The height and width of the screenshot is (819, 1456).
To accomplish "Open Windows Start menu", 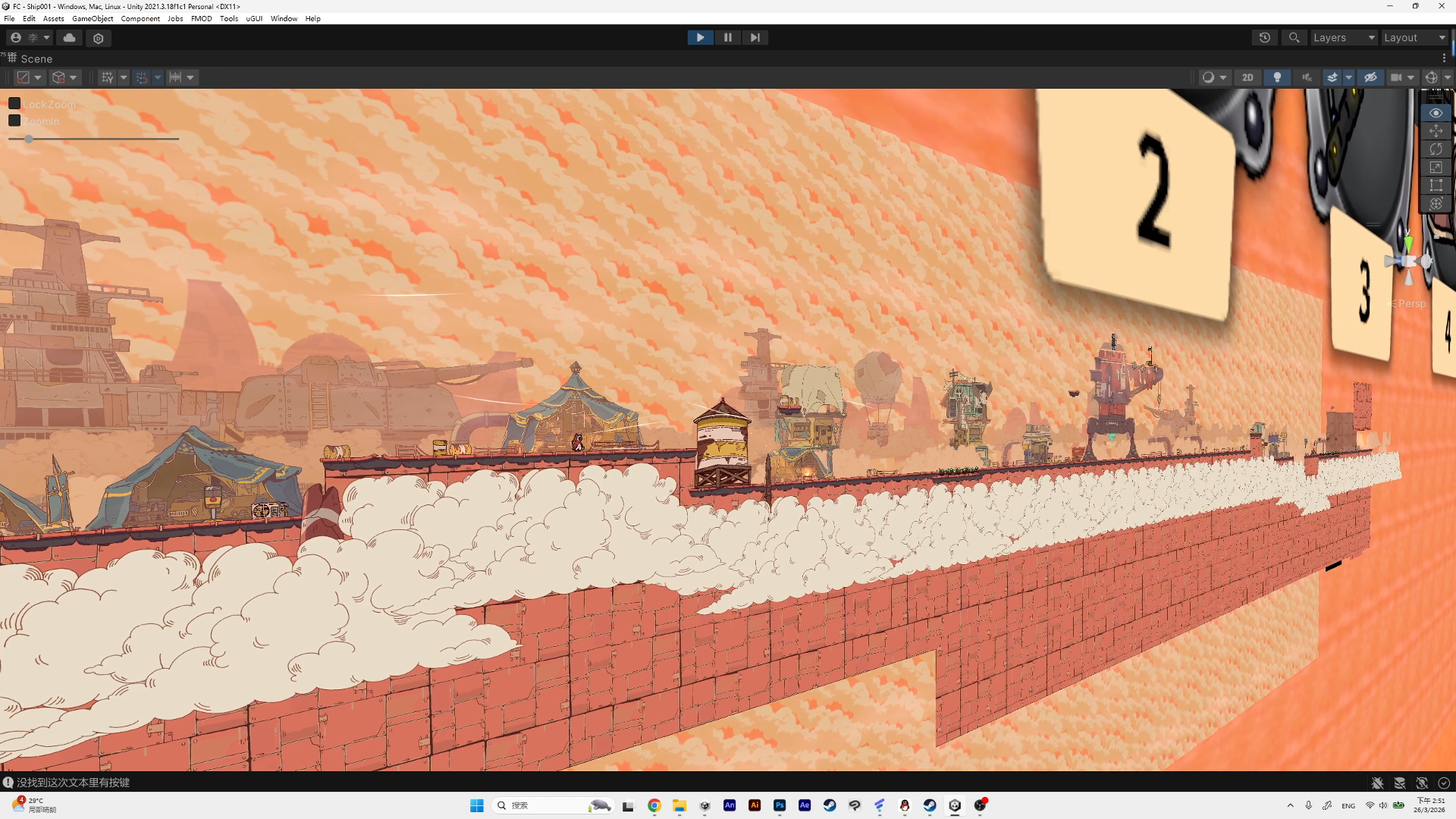I will [x=477, y=805].
